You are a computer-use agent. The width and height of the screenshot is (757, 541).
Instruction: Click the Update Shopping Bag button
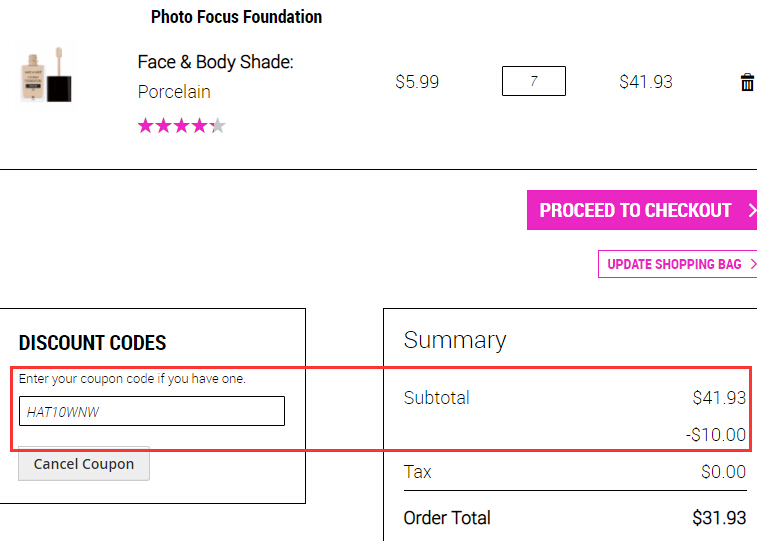(677, 264)
